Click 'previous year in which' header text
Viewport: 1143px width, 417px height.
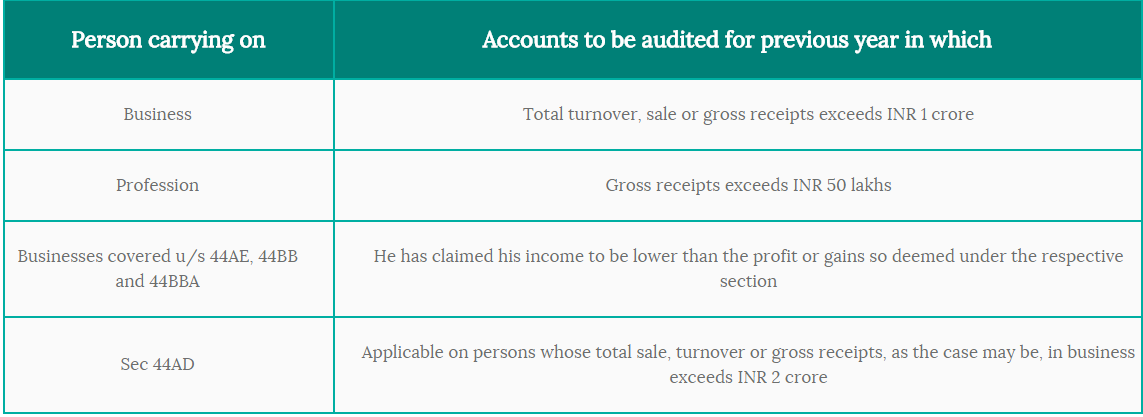tap(875, 40)
